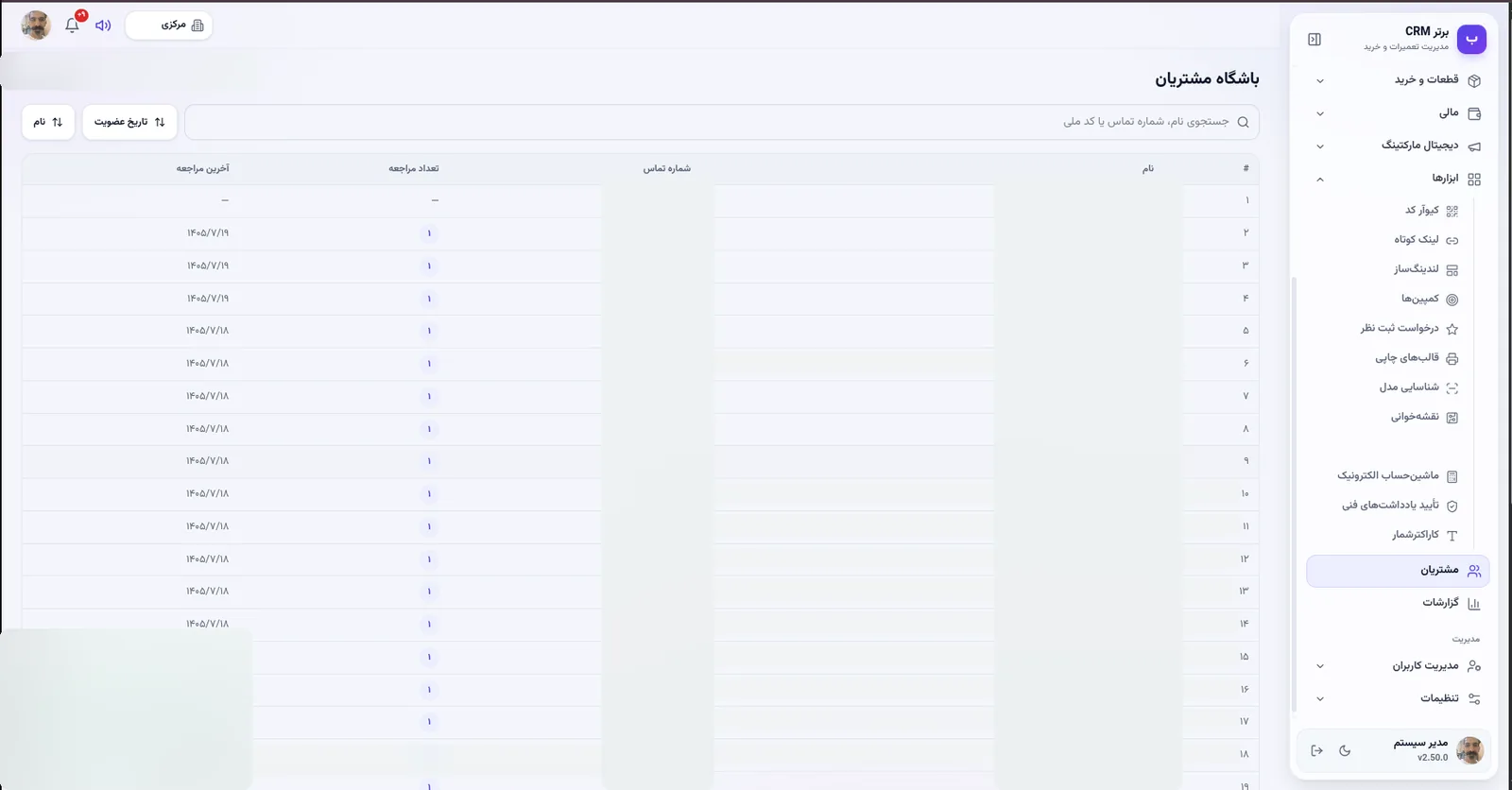
Task: Click the campaigns target icon
Action: point(1452,300)
